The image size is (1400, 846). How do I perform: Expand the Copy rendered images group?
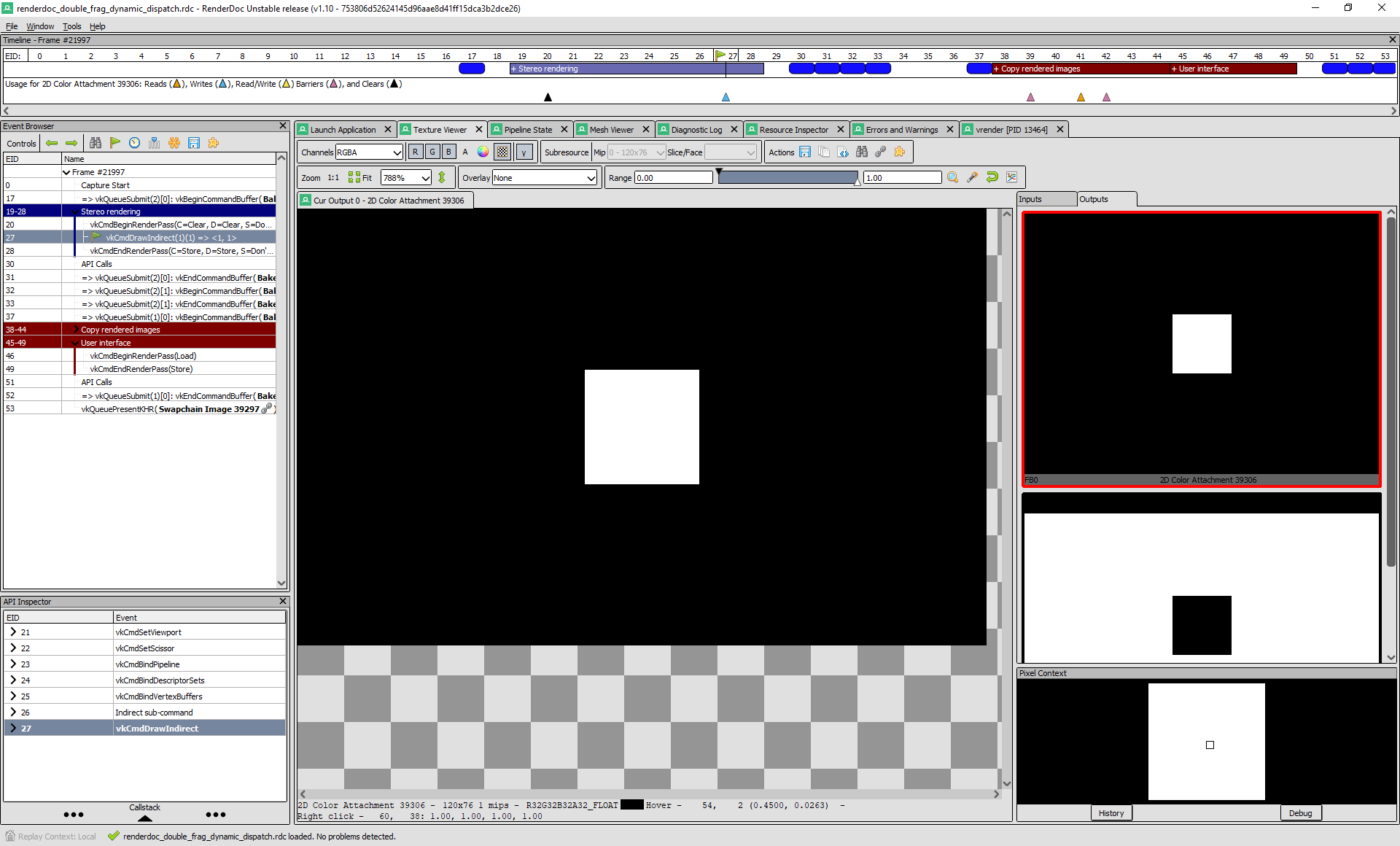coord(75,330)
